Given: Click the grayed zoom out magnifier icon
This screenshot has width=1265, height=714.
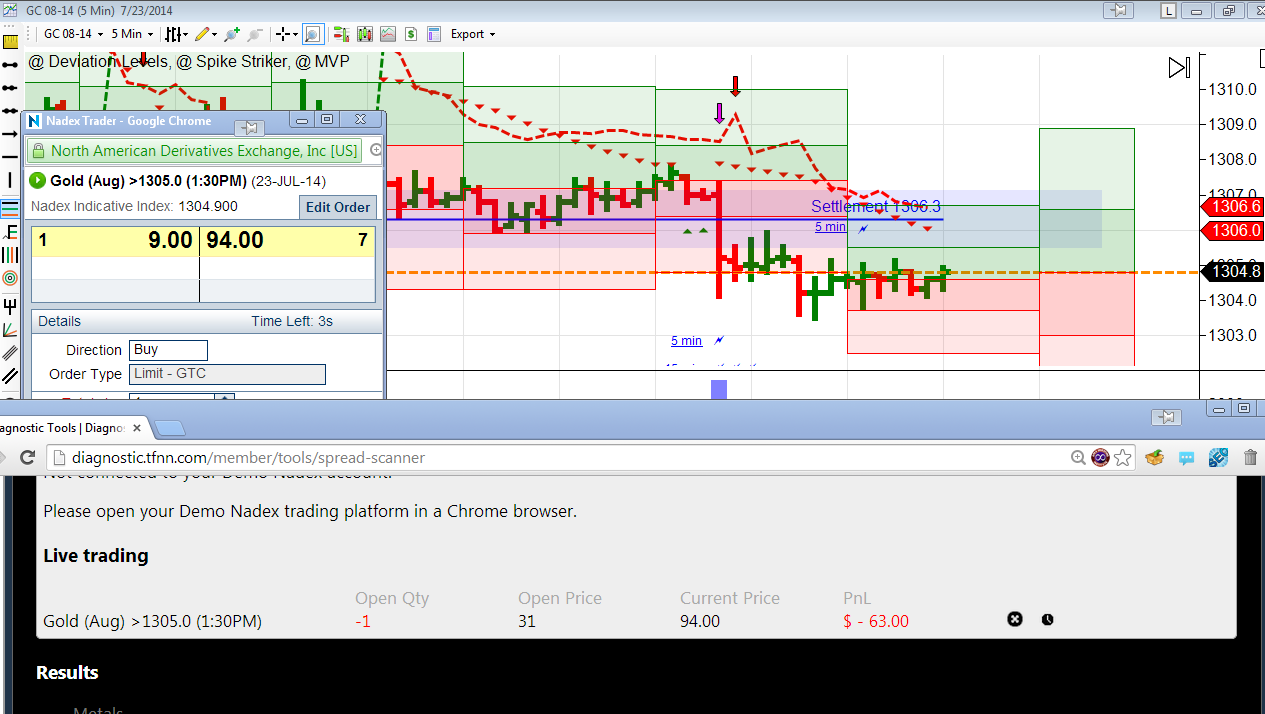Looking at the screenshot, I should (255, 34).
